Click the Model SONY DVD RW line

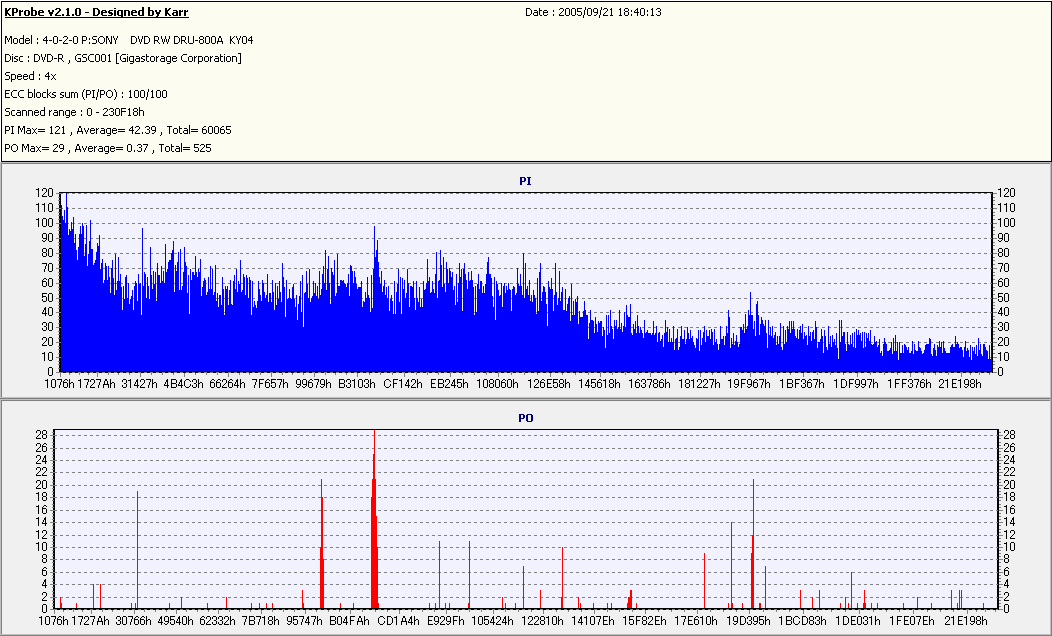[x=129, y=40]
